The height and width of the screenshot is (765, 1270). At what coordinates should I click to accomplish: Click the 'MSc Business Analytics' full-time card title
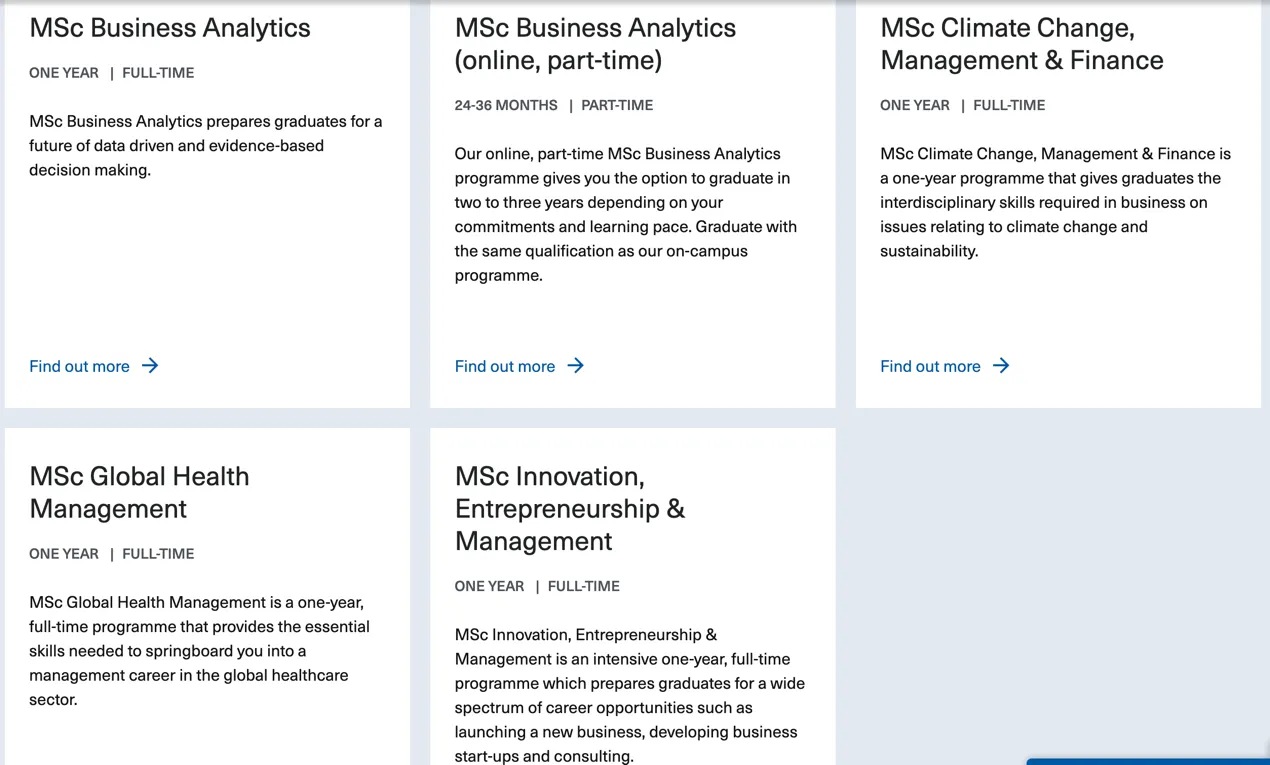point(170,28)
